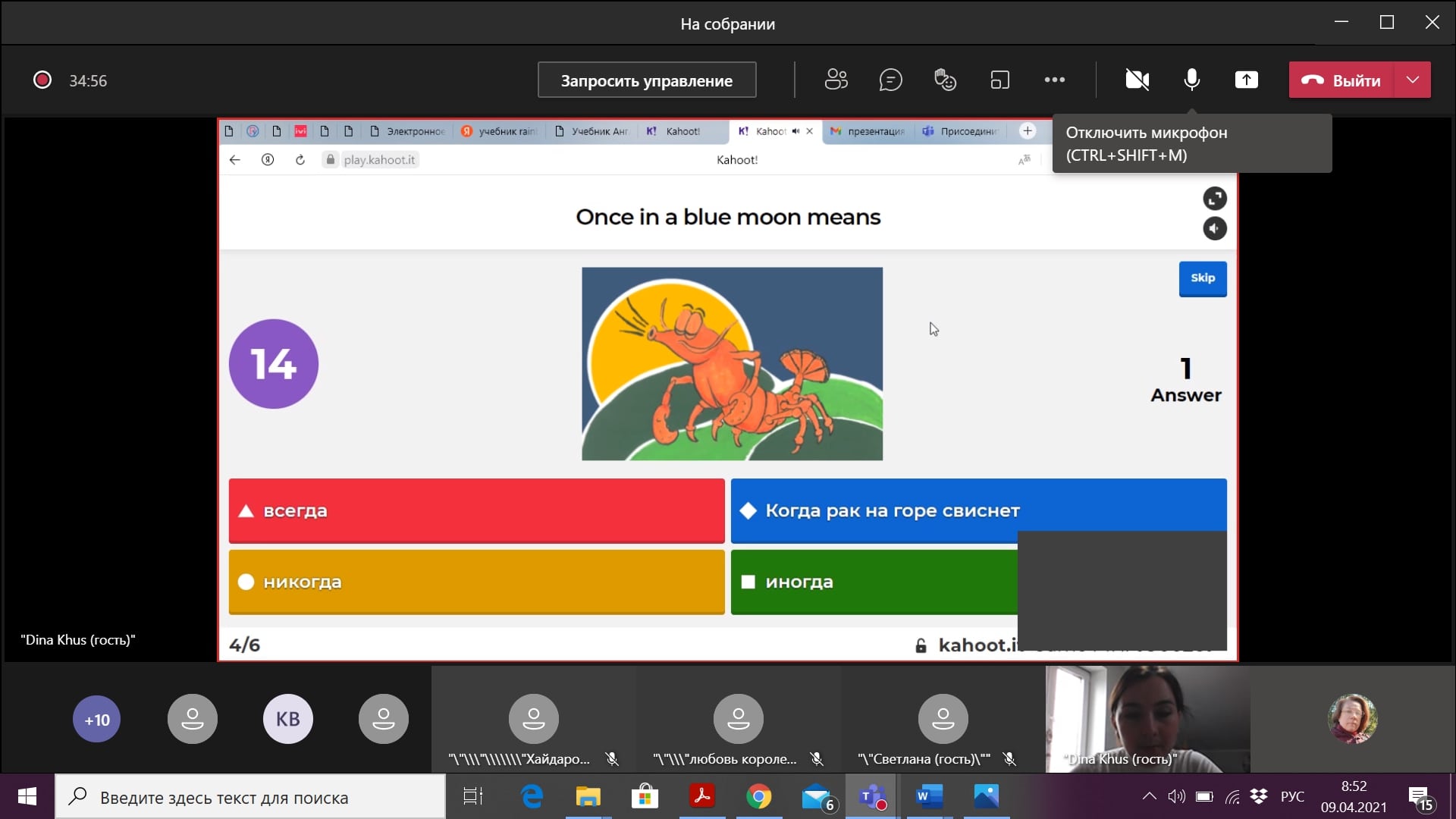The height and width of the screenshot is (819, 1456).
Task: Click the share content icon
Action: 1246,80
